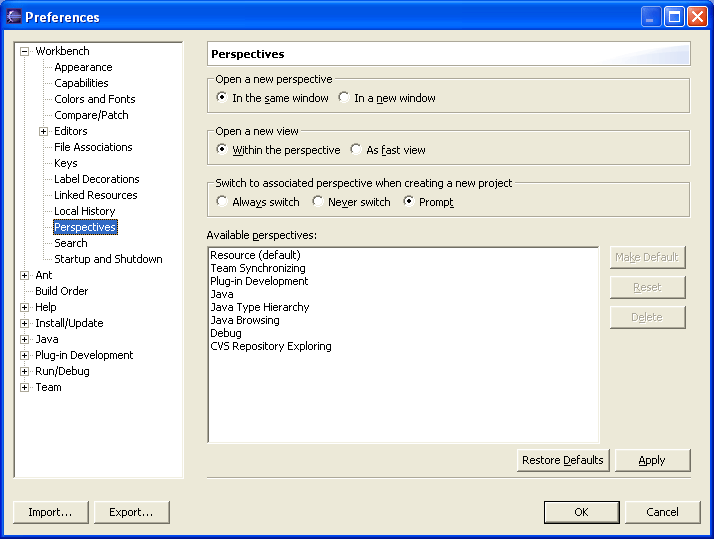
Task: Select Build Order in the tree
Action: point(61,291)
